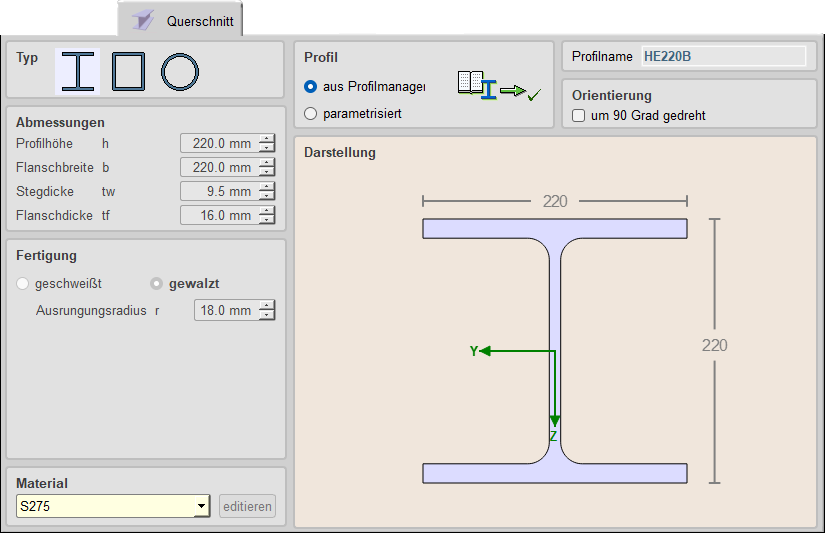Select the rectangular hollow profile type
Viewport: 825px width, 533px height.
129,72
